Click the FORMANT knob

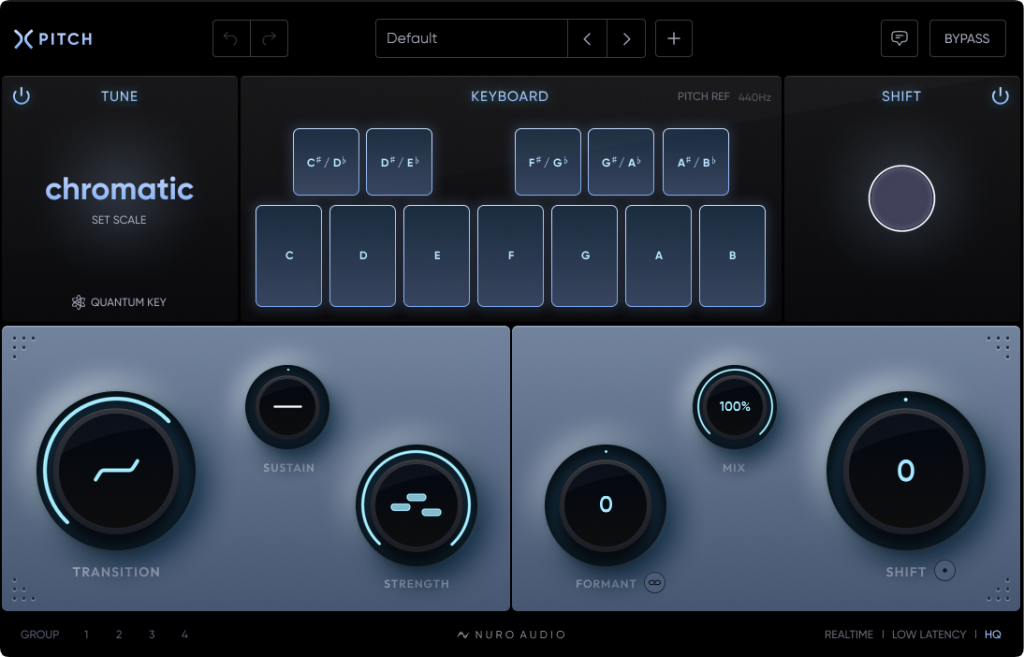click(x=605, y=505)
